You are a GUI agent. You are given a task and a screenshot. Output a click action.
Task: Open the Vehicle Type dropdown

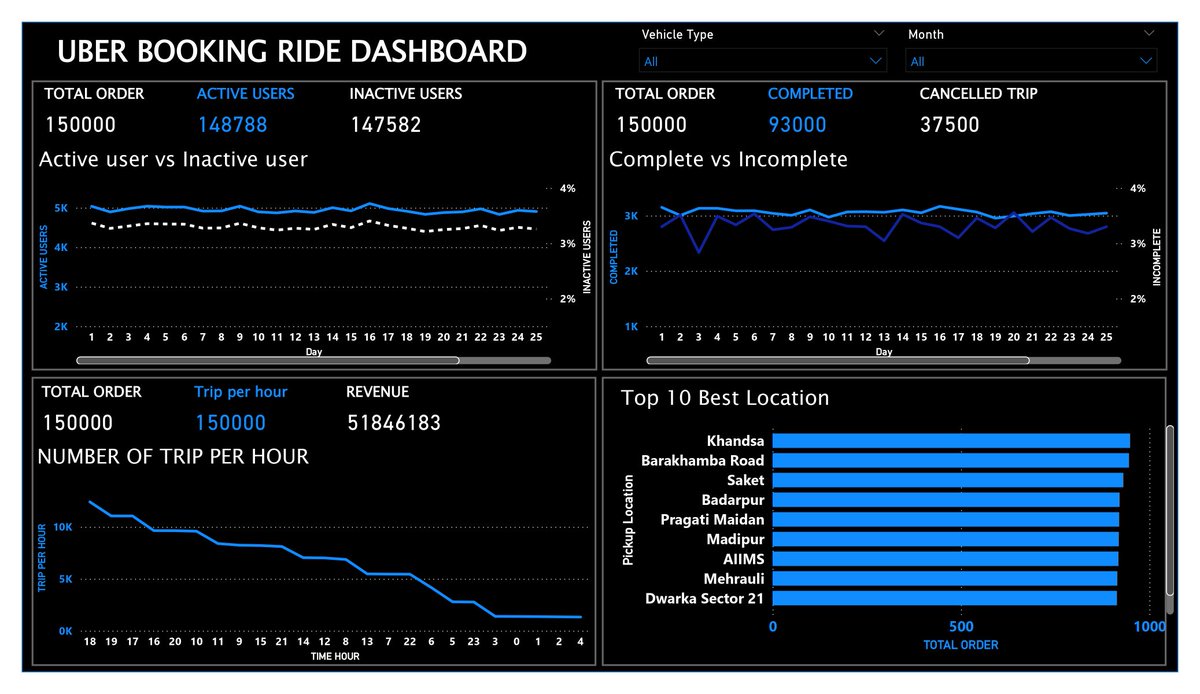tap(763, 61)
